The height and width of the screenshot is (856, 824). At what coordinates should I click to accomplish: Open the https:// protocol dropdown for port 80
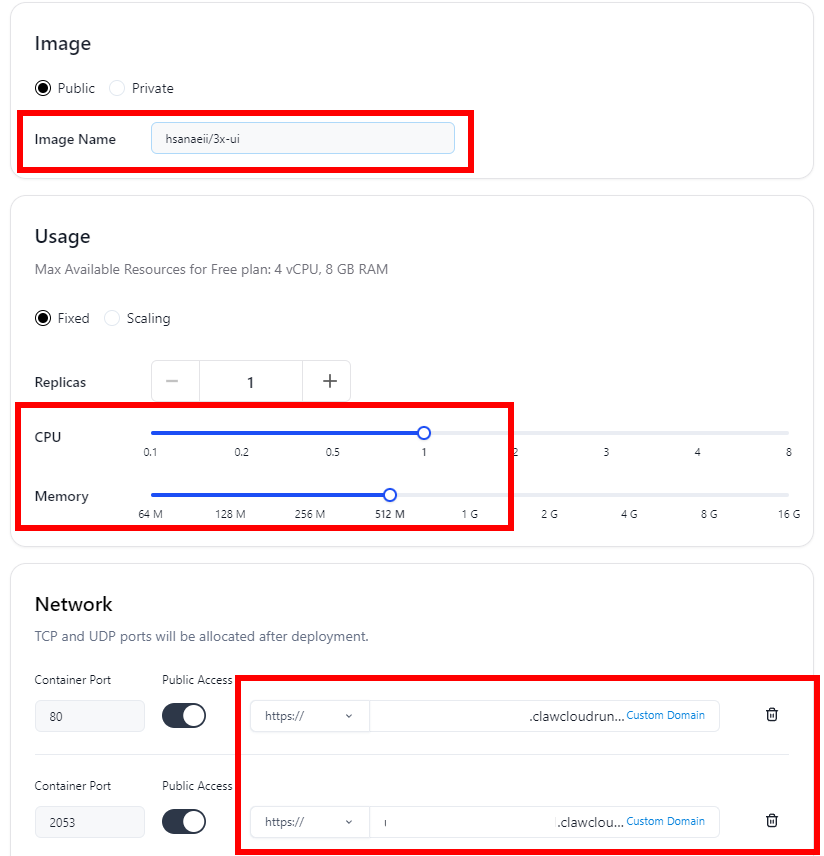pos(310,716)
